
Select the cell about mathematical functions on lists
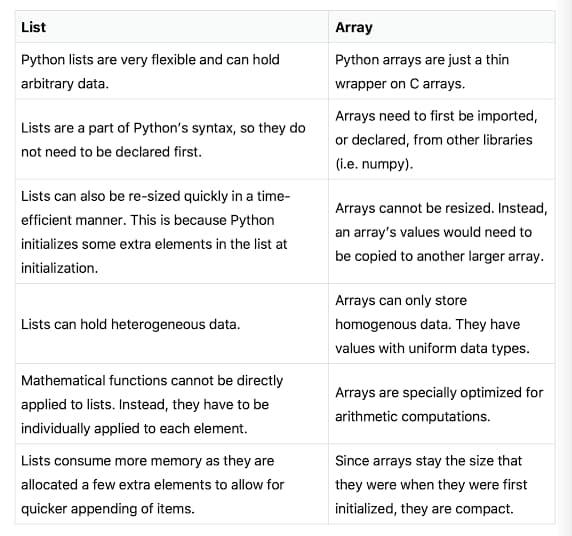(x=172, y=404)
